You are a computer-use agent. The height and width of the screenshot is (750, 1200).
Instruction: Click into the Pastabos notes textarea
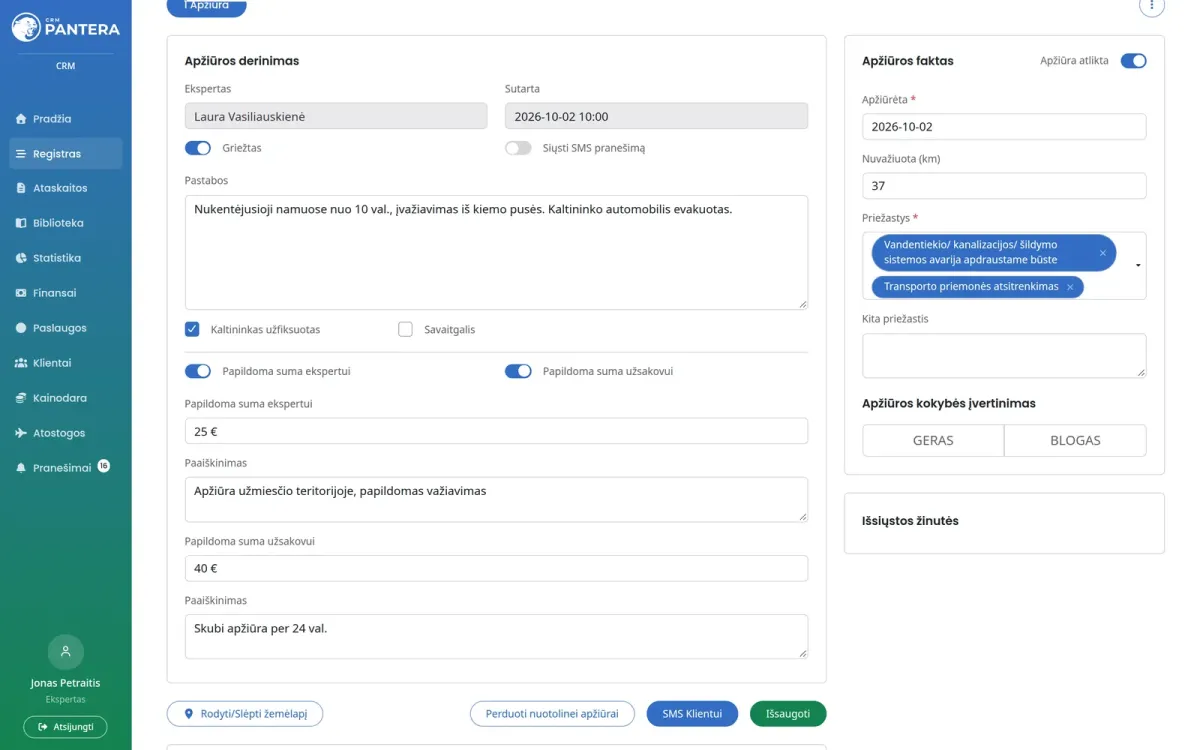click(x=496, y=252)
